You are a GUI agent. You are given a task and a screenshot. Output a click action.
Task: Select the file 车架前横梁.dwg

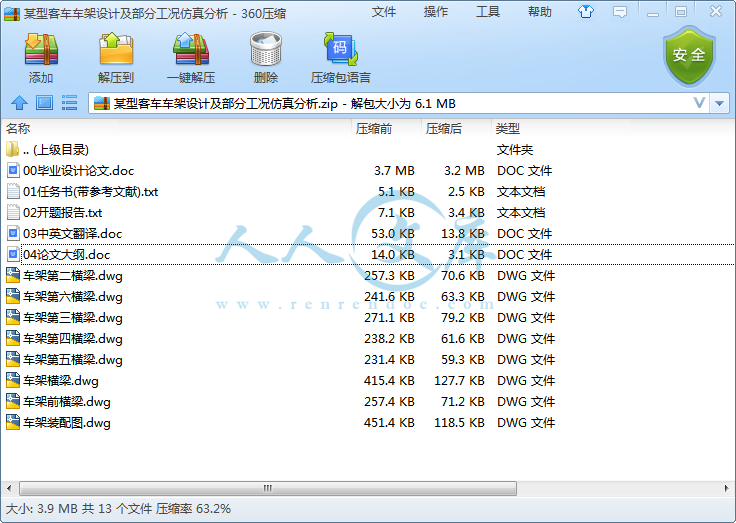67,401
